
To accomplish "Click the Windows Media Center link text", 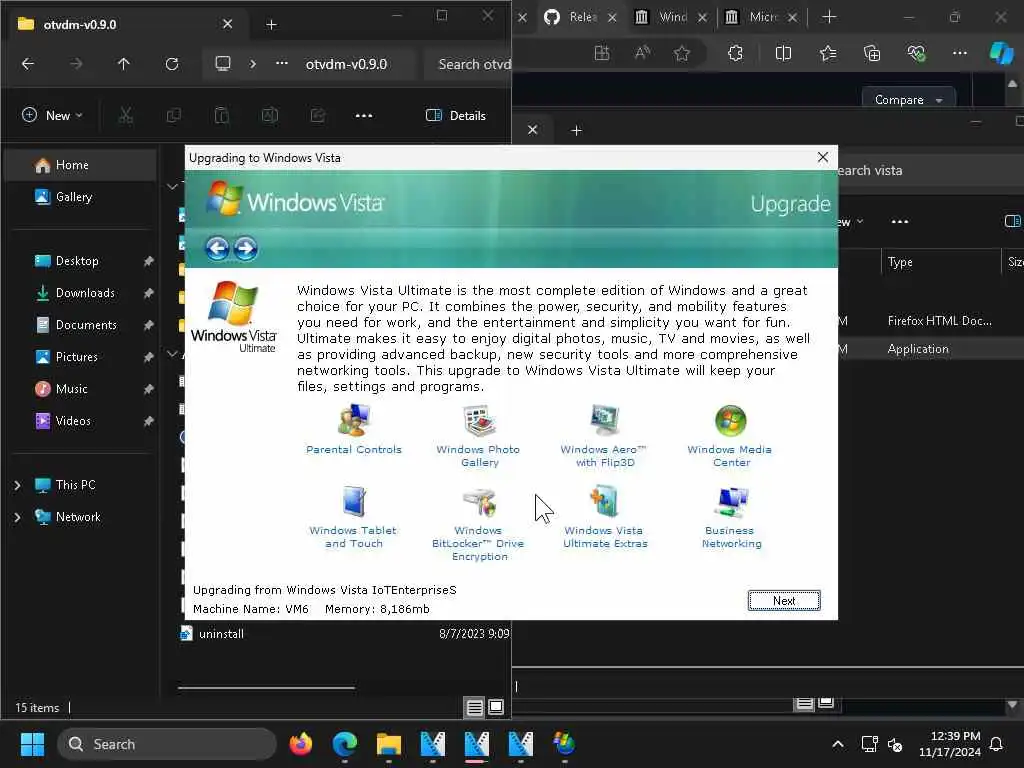I will point(730,456).
